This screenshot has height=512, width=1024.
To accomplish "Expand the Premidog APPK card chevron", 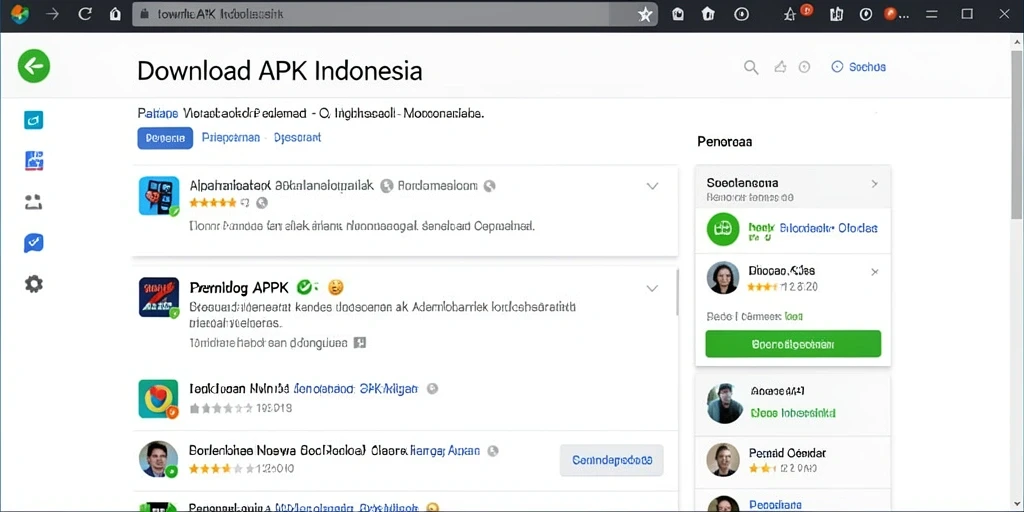I will (652, 288).
